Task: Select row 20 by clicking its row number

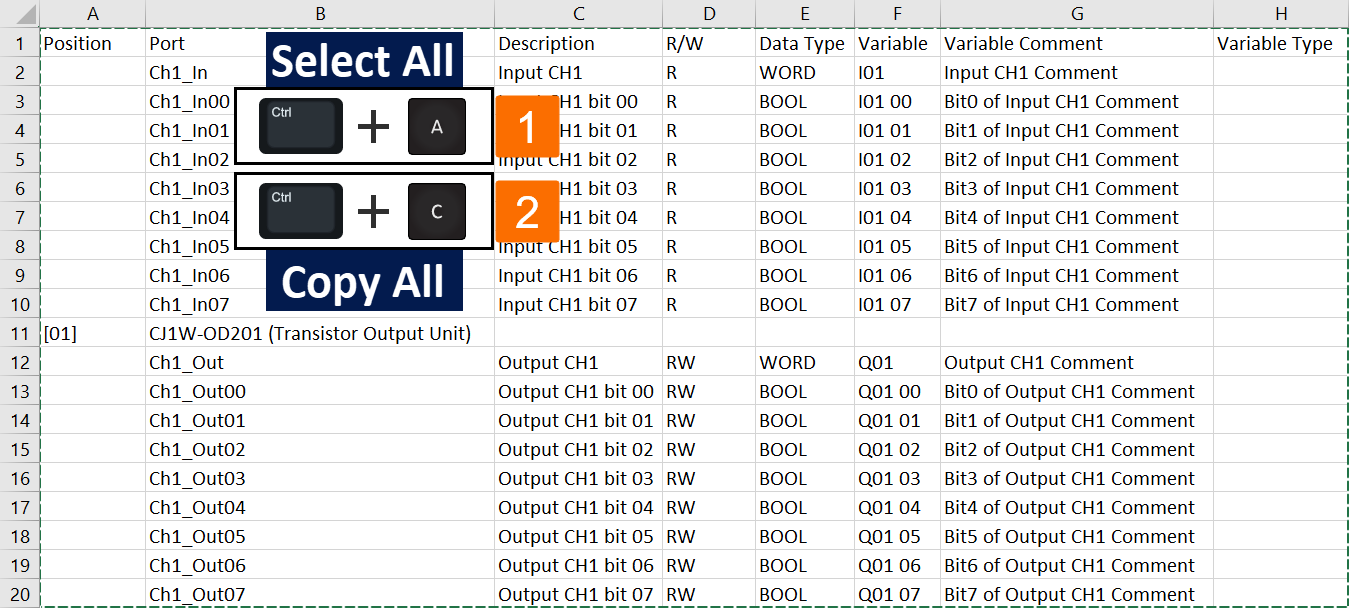Action: (x=21, y=593)
